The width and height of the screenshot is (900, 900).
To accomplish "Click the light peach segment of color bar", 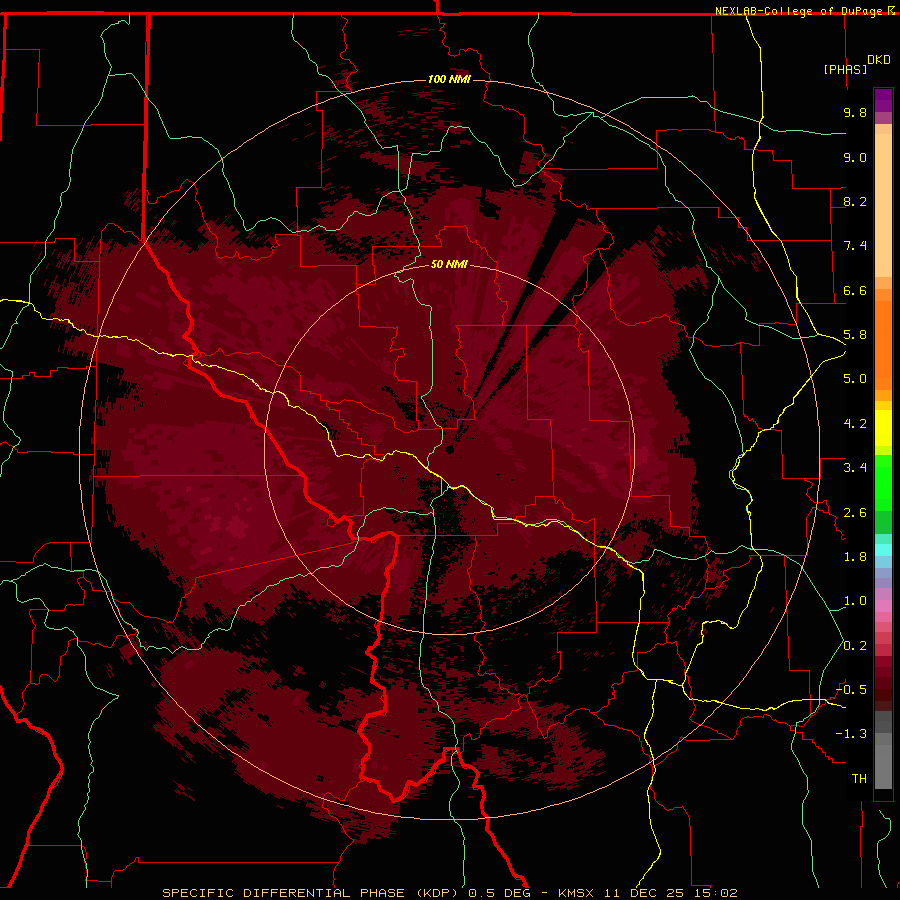I will (x=883, y=205).
